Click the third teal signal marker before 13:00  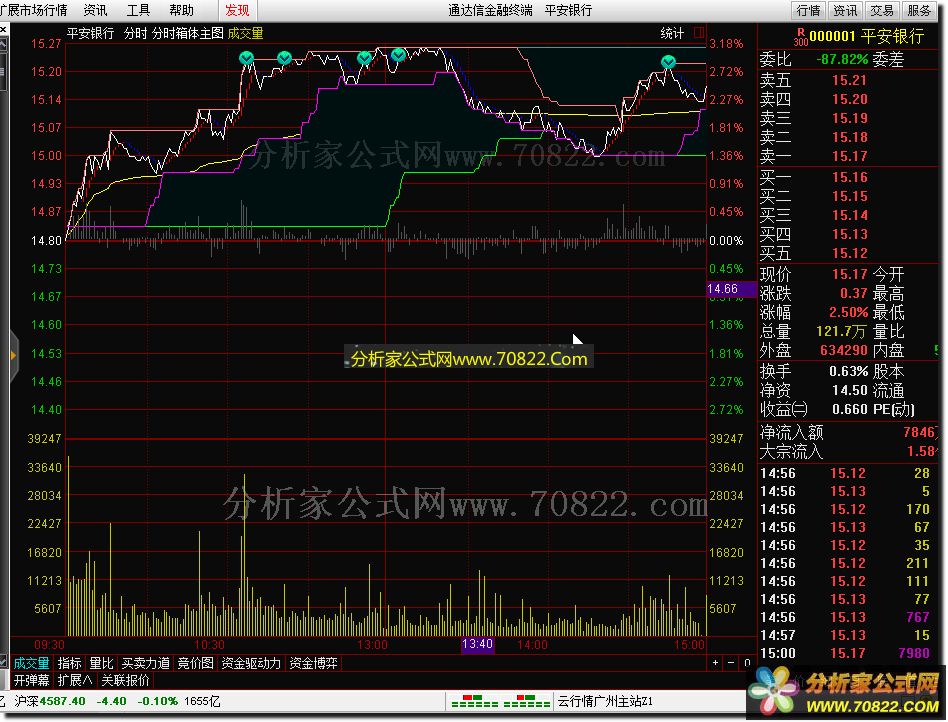(364, 57)
